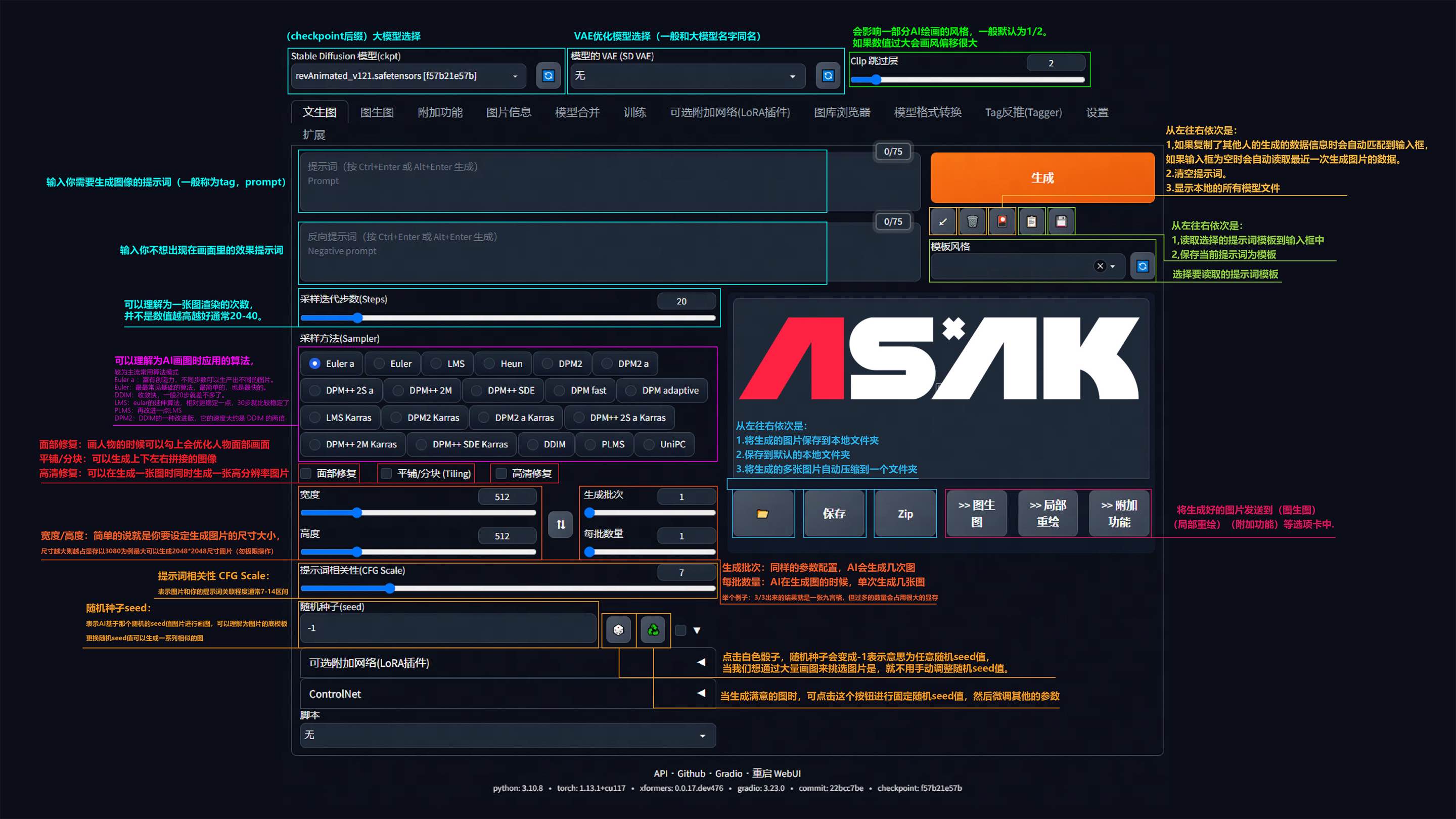Save current prompt as style with floppy icon

(x=1061, y=221)
